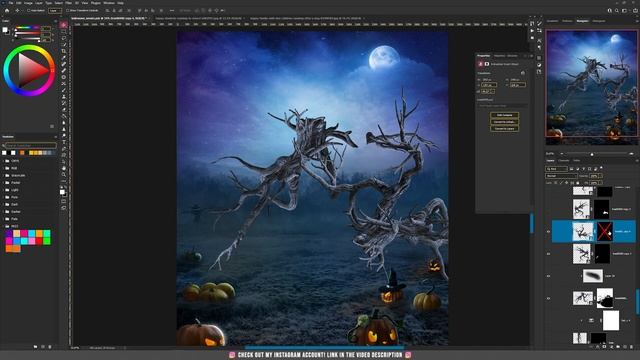Image resolution: width=640 pixels, height=360 pixels.
Task: Change screen mode icon in toolbar
Action: [x=64, y=207]
